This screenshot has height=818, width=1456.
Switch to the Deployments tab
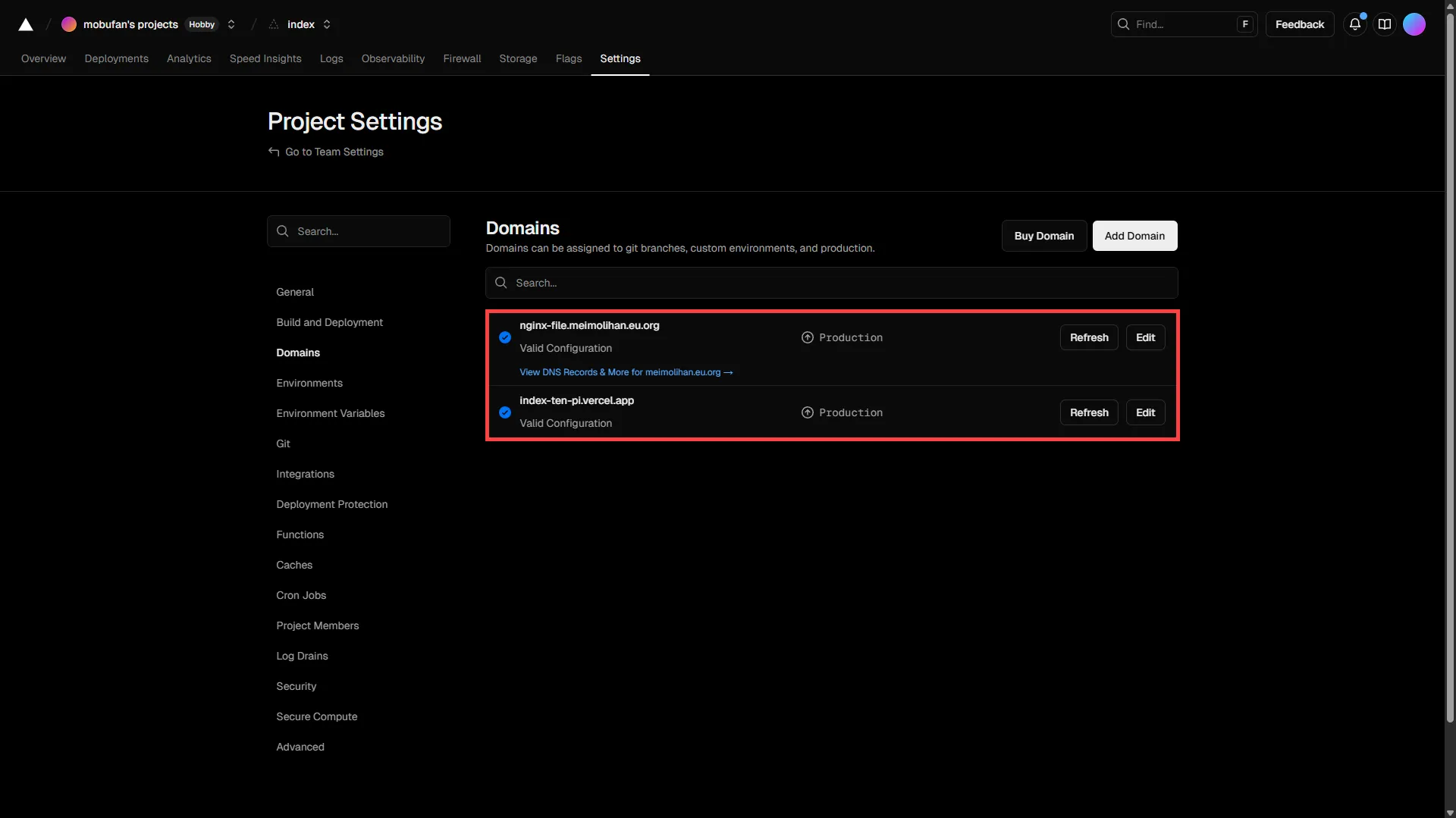click(x=116, y=58)
